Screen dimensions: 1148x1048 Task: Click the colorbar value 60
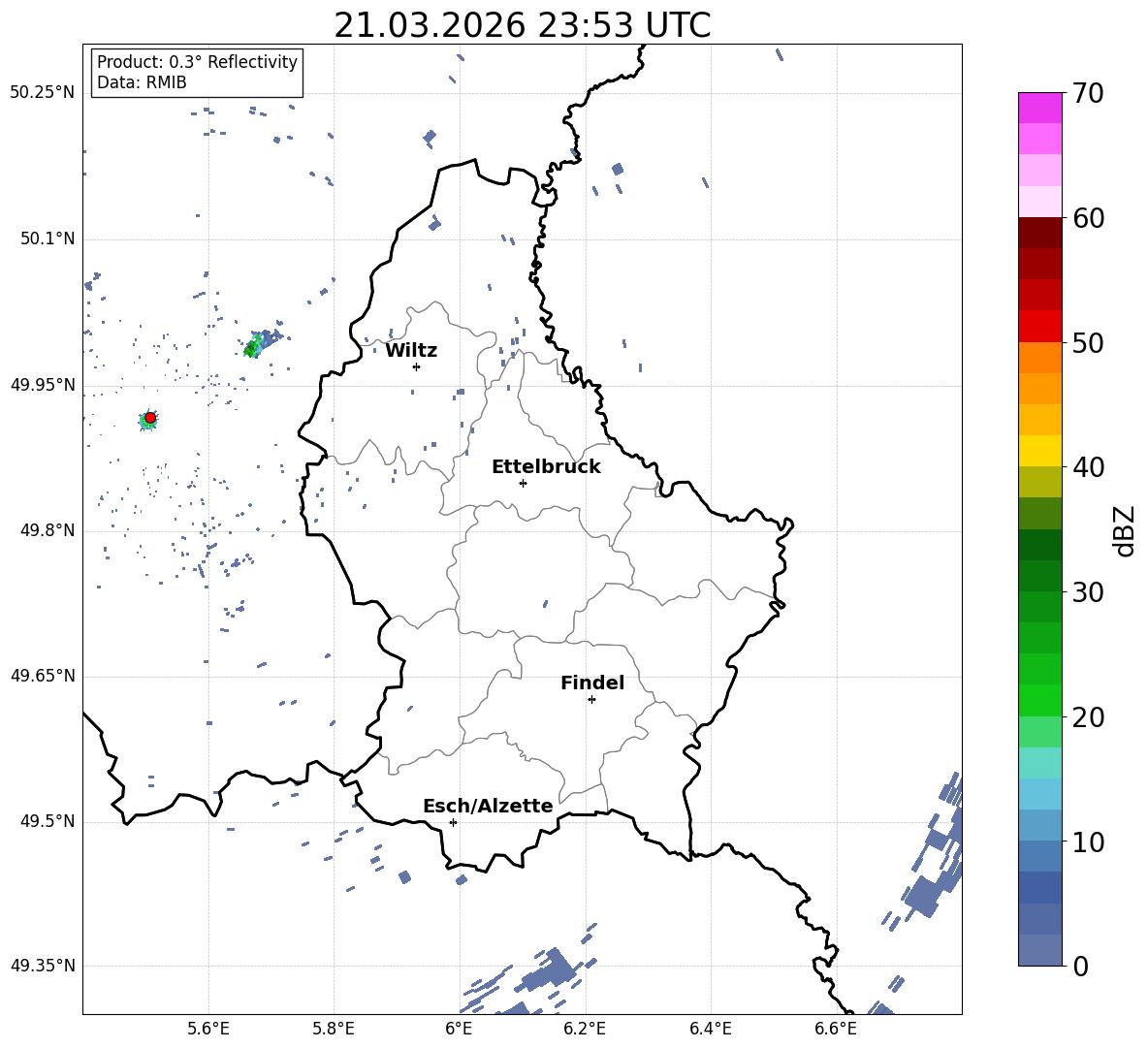[x=1088, y=218]
